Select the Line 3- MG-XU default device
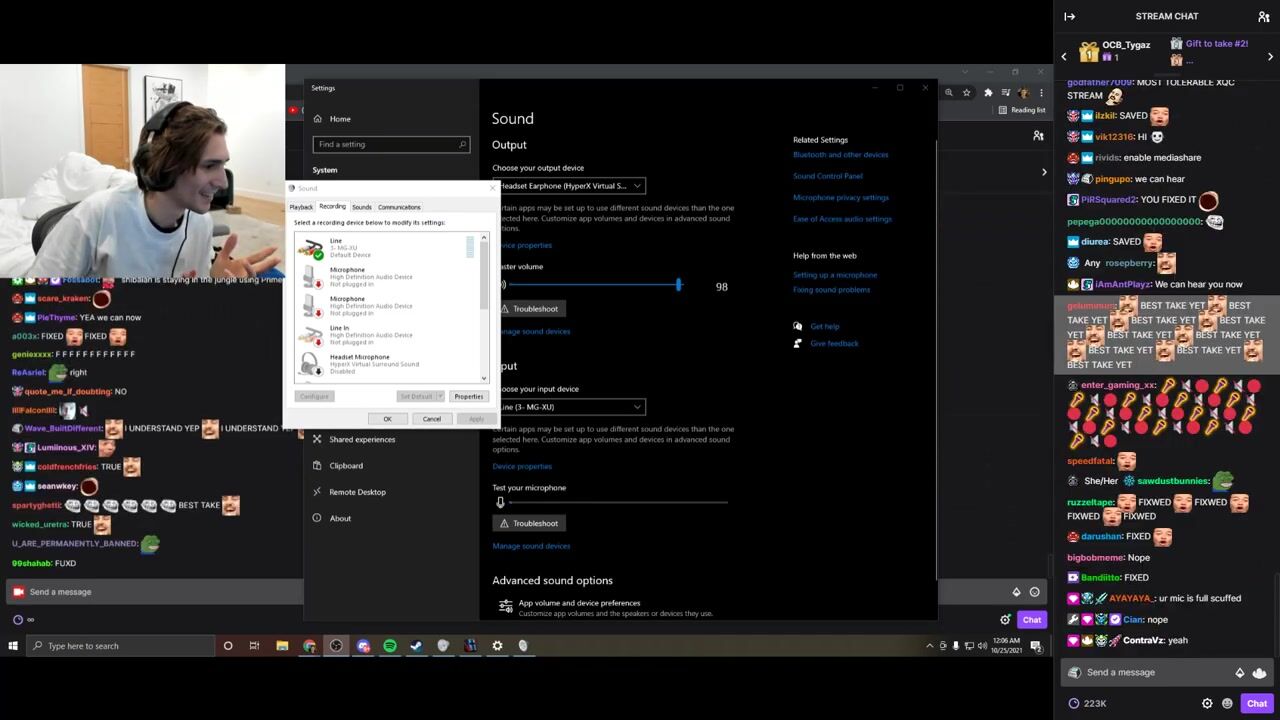 385,247
